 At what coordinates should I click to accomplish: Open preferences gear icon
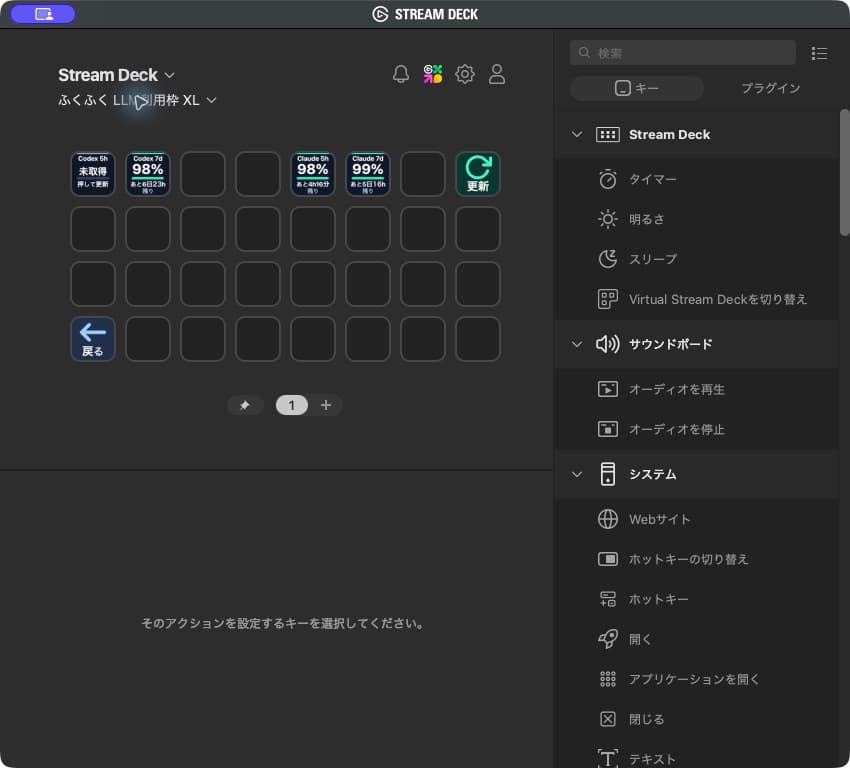tap(465, 74)
